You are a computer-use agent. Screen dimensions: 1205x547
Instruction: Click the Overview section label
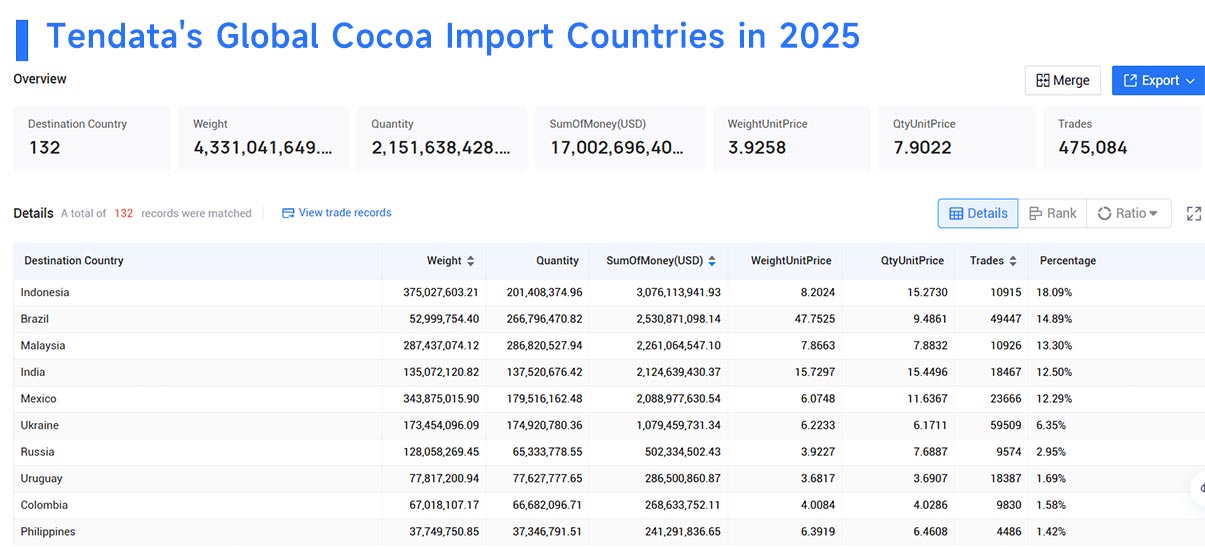click(x=40, y=79)
